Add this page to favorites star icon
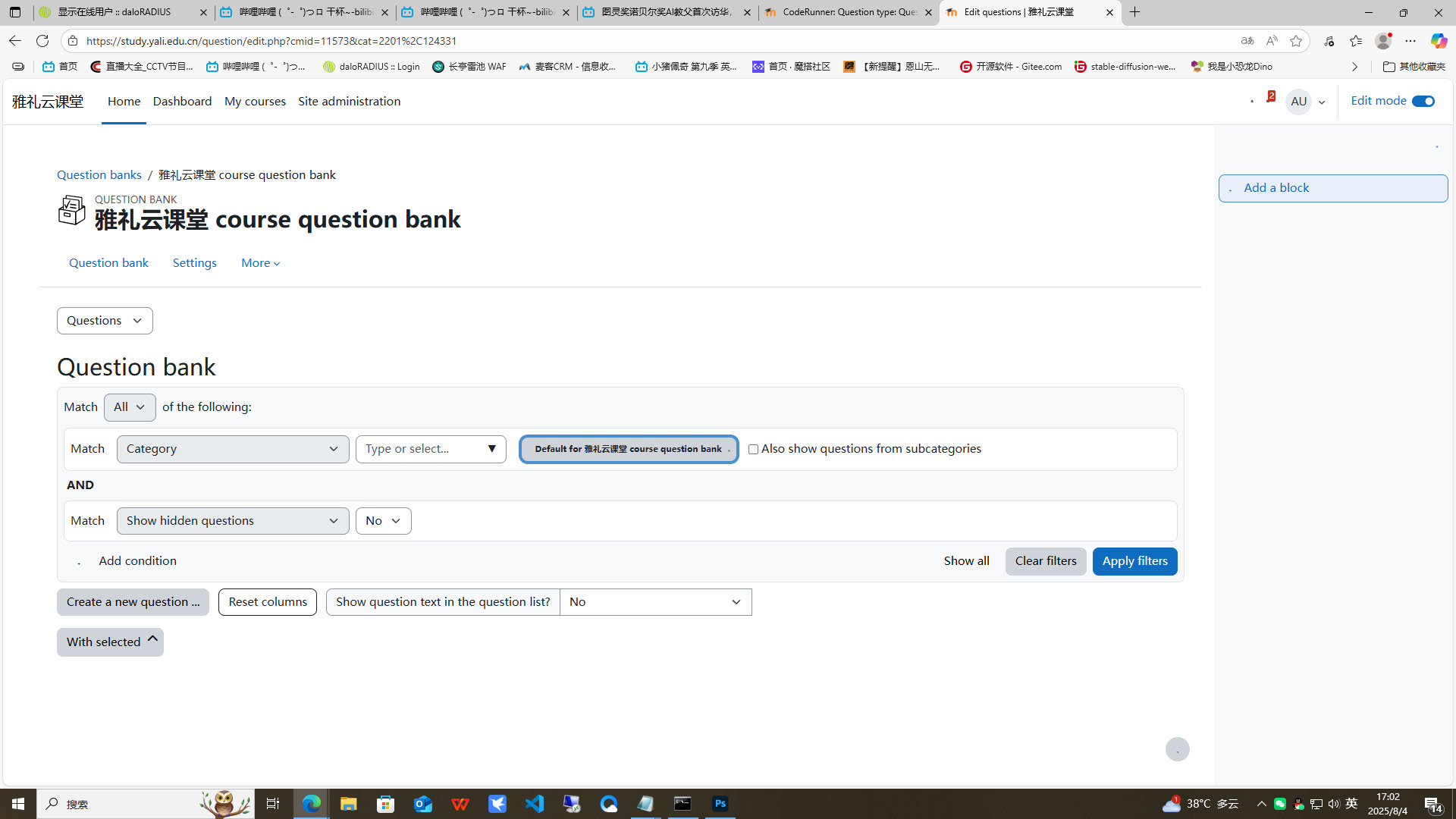Image resolution: width=1456 pixels, height=819 pixels. 1296,41
